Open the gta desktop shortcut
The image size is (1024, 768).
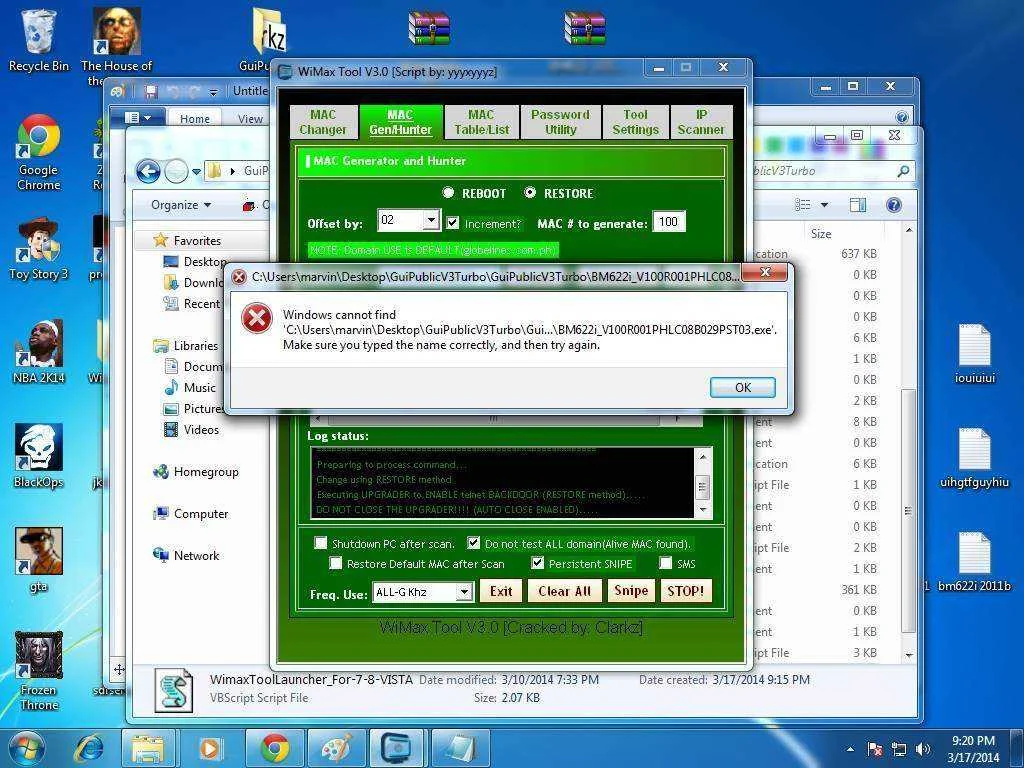pos(39,560)
